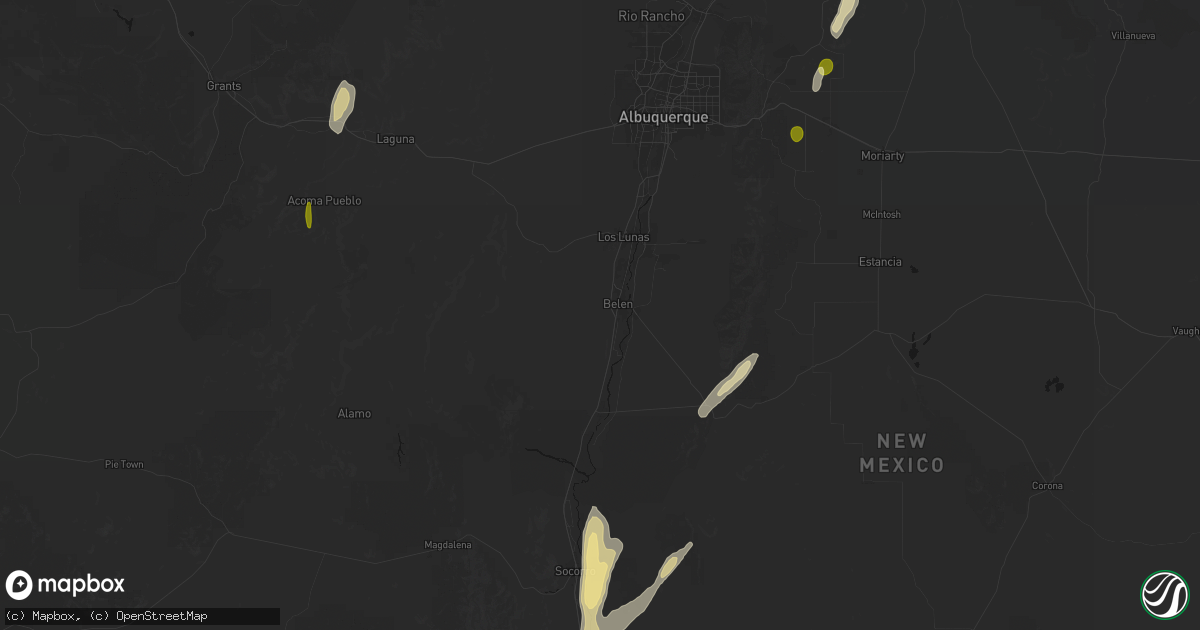This screenshot has width=1200, height=630.
Task: Click the Moriarty label
Action: pyautogui.click(x=883, y=157)
